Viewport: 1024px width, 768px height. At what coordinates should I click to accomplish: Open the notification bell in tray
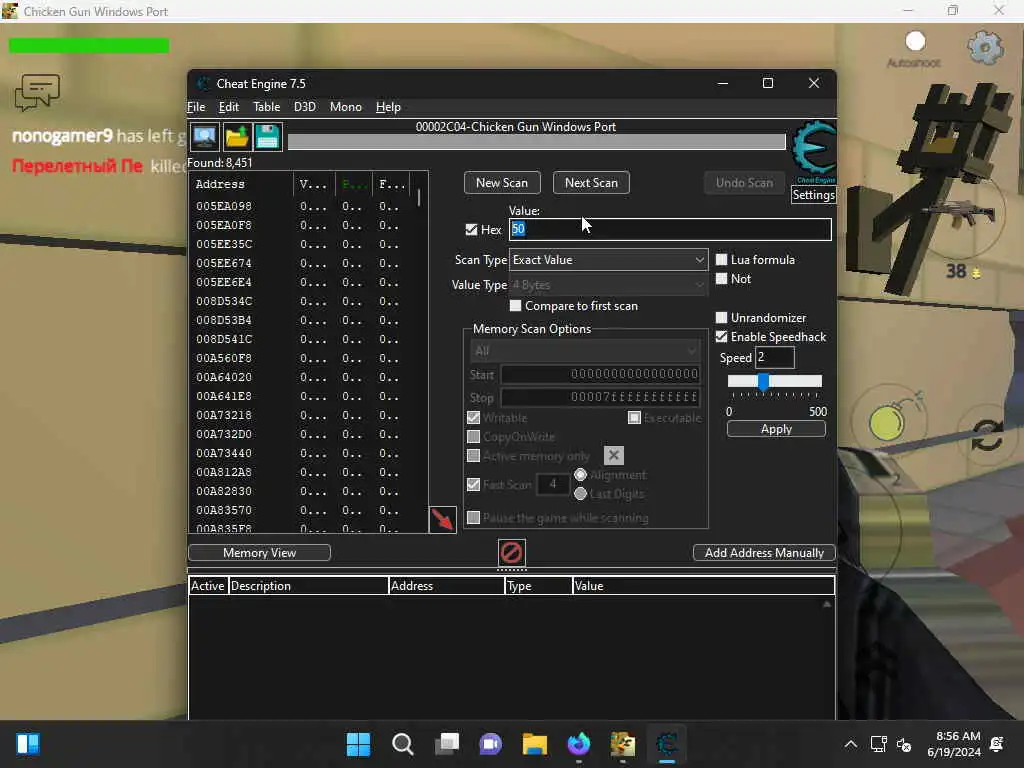pos(997,744)
